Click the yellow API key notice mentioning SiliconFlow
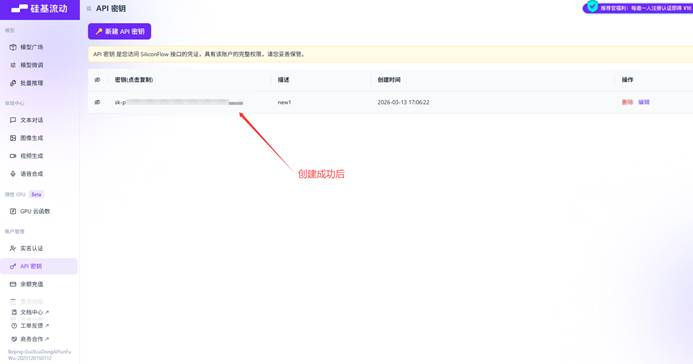 (x=390, y=54)
